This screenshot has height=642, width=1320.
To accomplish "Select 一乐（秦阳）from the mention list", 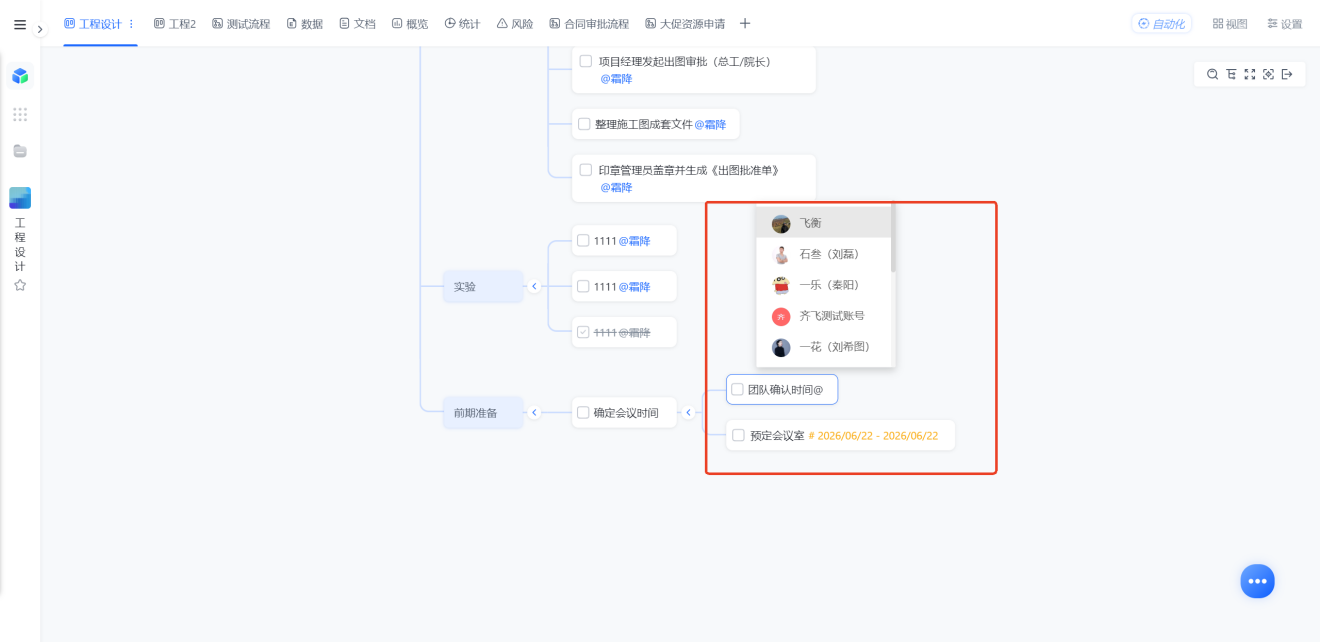I will click(x=824, y=285).
